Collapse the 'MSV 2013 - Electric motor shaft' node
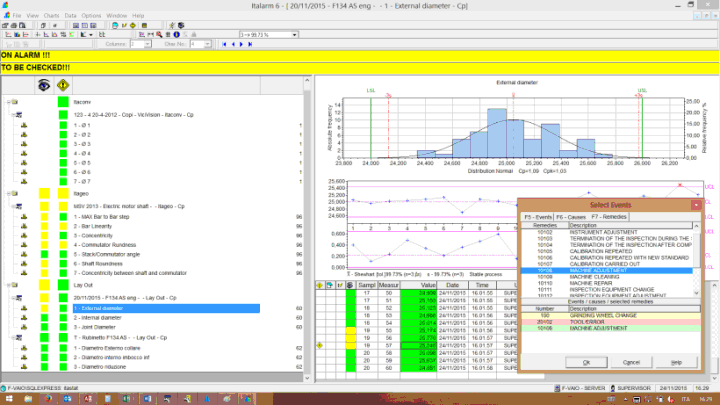720x405 pixels. 13,207
